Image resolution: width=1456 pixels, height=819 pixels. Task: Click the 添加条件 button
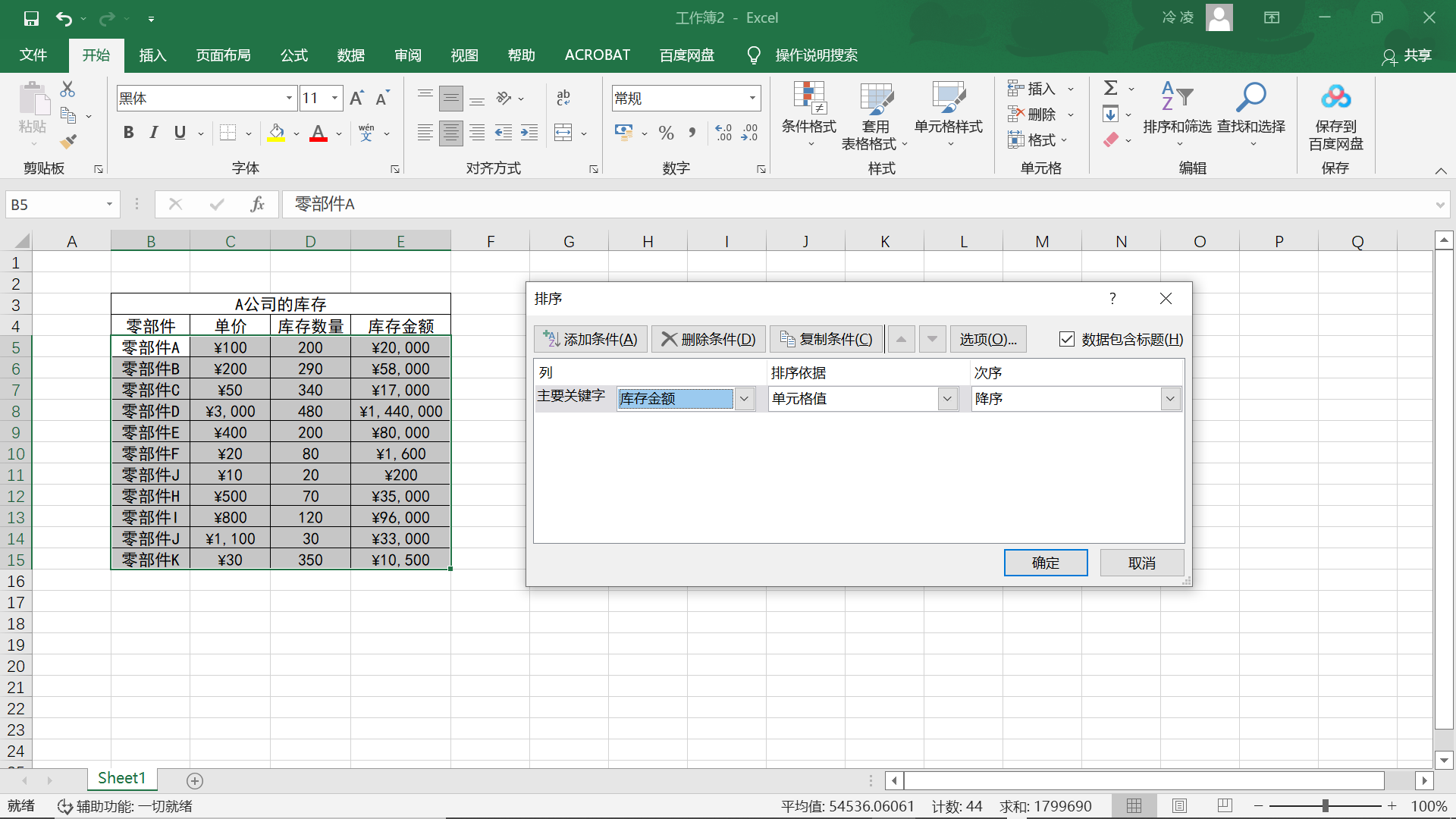(591, 339)
